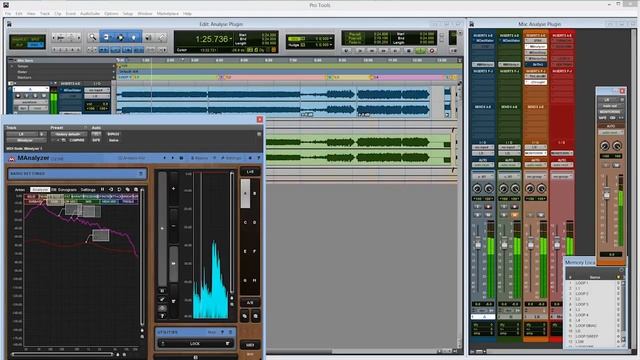Click Settings in MAnalyzer header
640x360 pixels.
(x=231, y=158)
